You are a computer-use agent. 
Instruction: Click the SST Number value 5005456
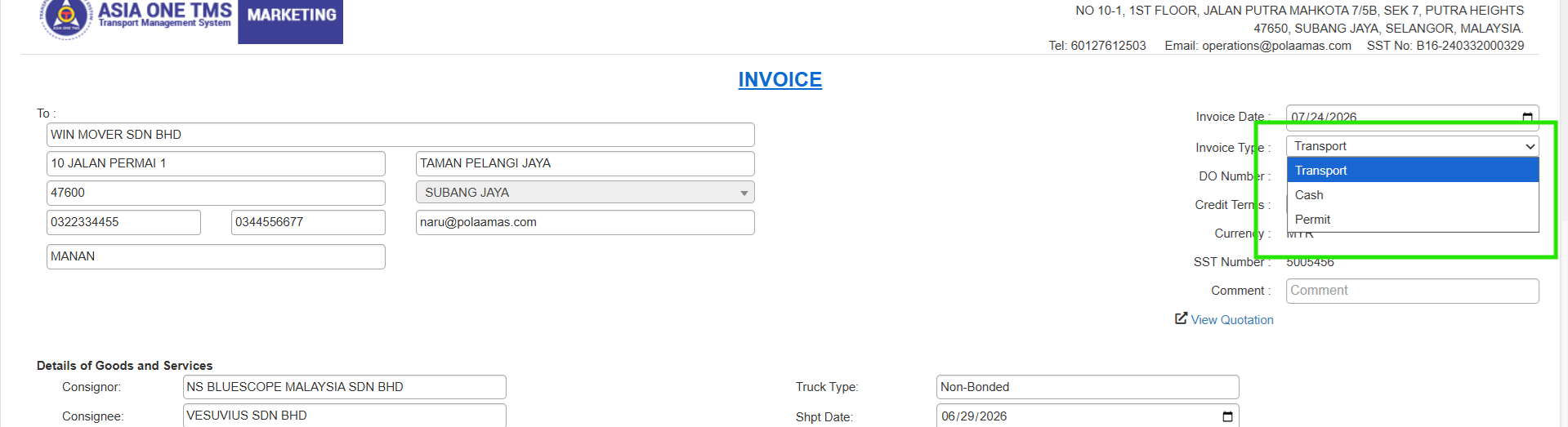tap(1310, 262)
